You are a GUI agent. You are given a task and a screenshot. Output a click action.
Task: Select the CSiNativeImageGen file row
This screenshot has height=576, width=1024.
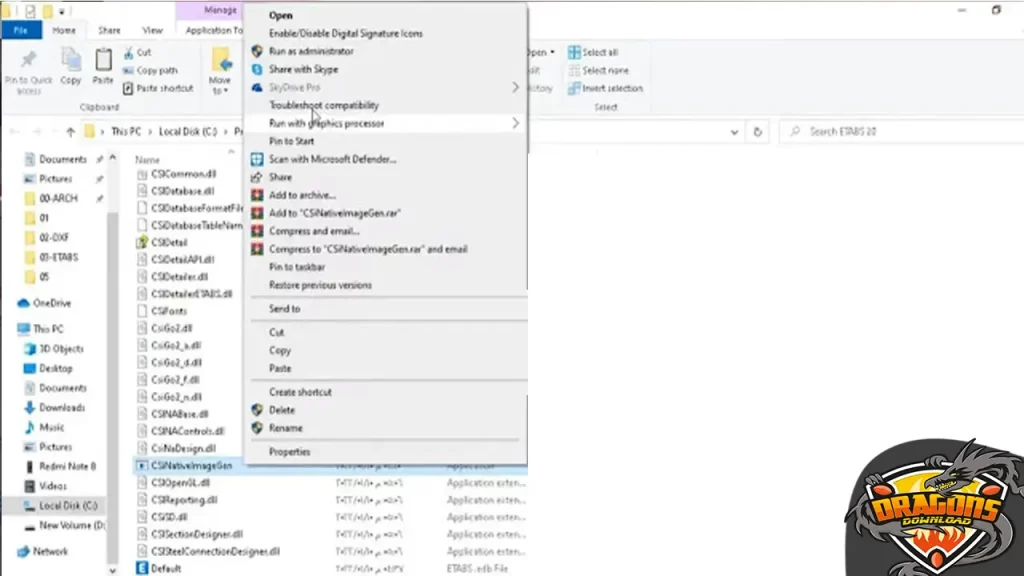190,466
